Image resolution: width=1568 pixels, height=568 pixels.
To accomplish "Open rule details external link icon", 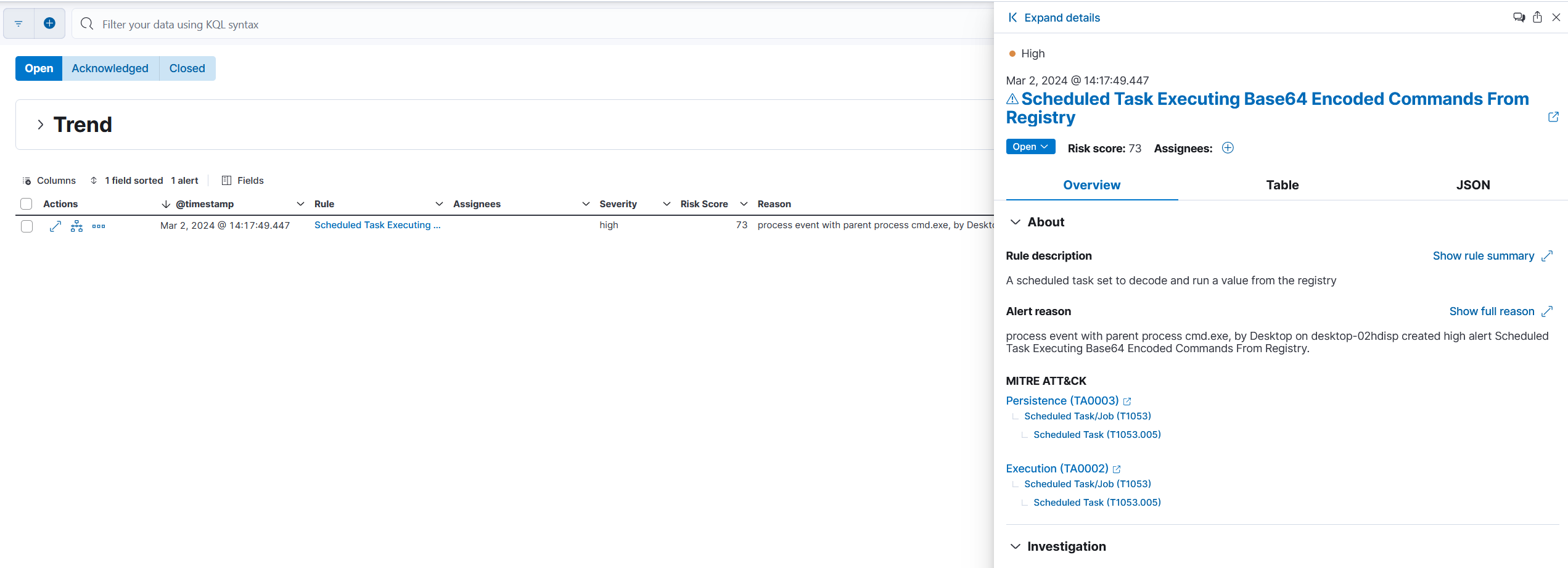I will (x=1553, y=117).
